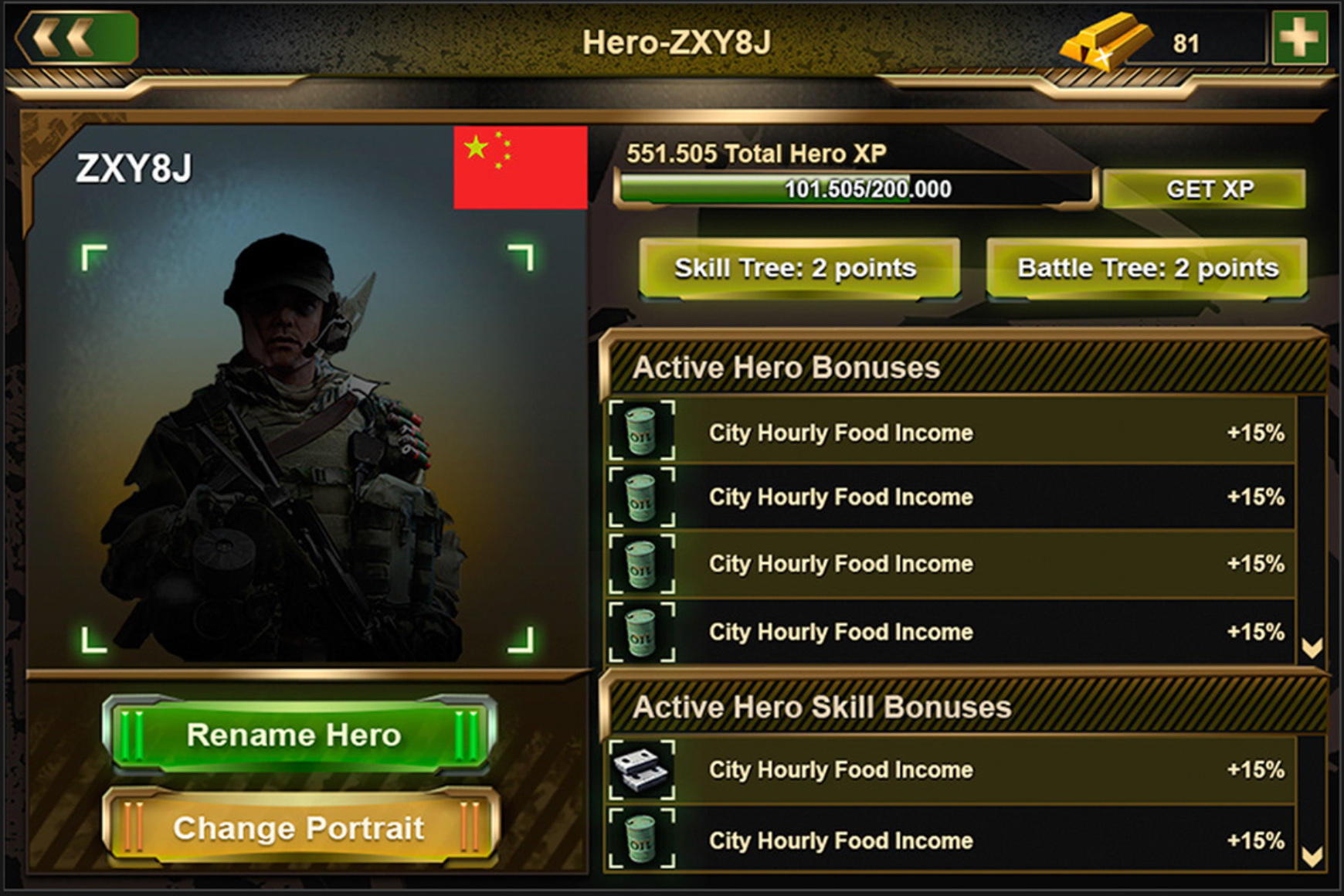
Task: Select the China flag icon
Action: point(521,168)
